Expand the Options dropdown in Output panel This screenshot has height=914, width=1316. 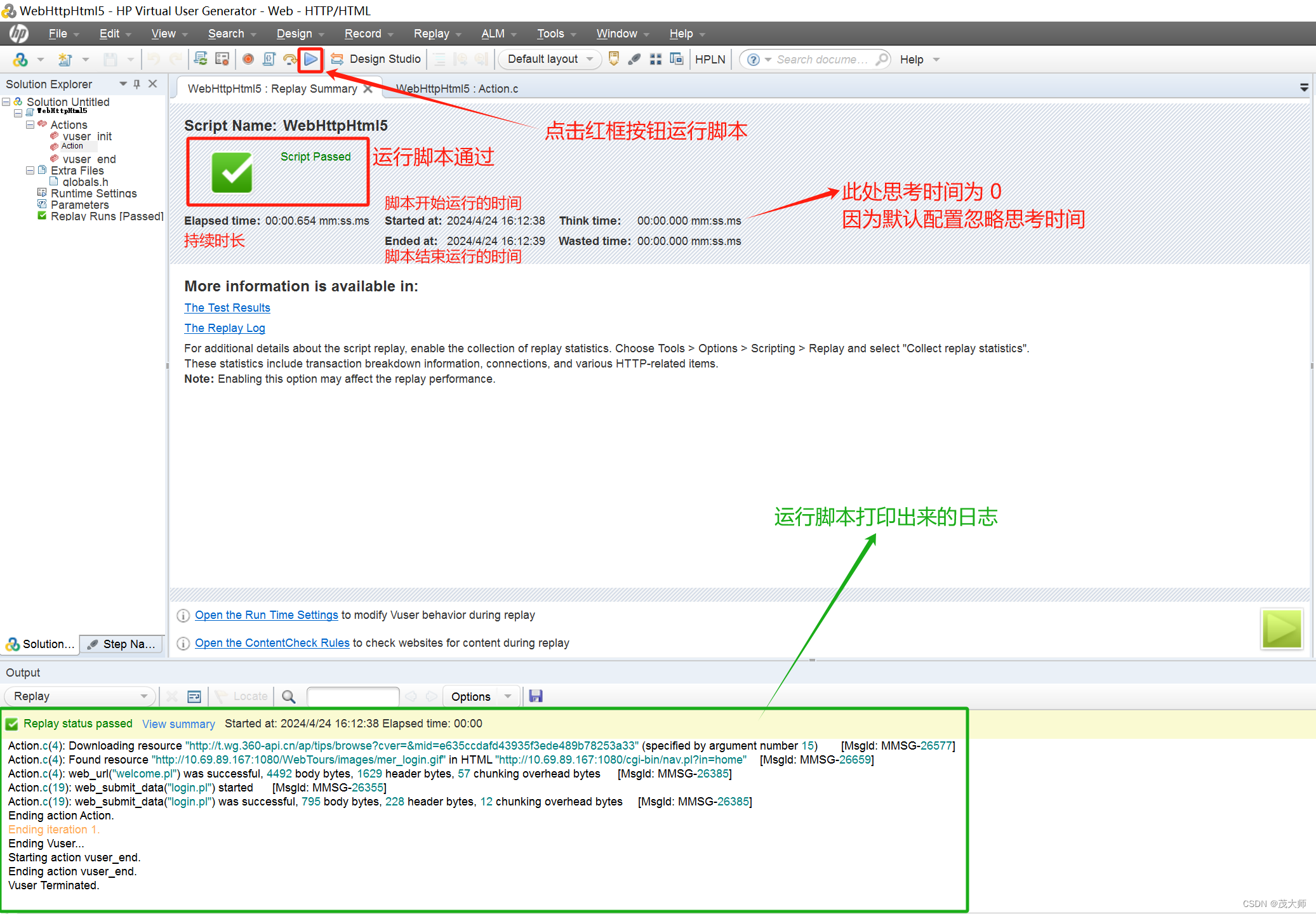(507, 696)
